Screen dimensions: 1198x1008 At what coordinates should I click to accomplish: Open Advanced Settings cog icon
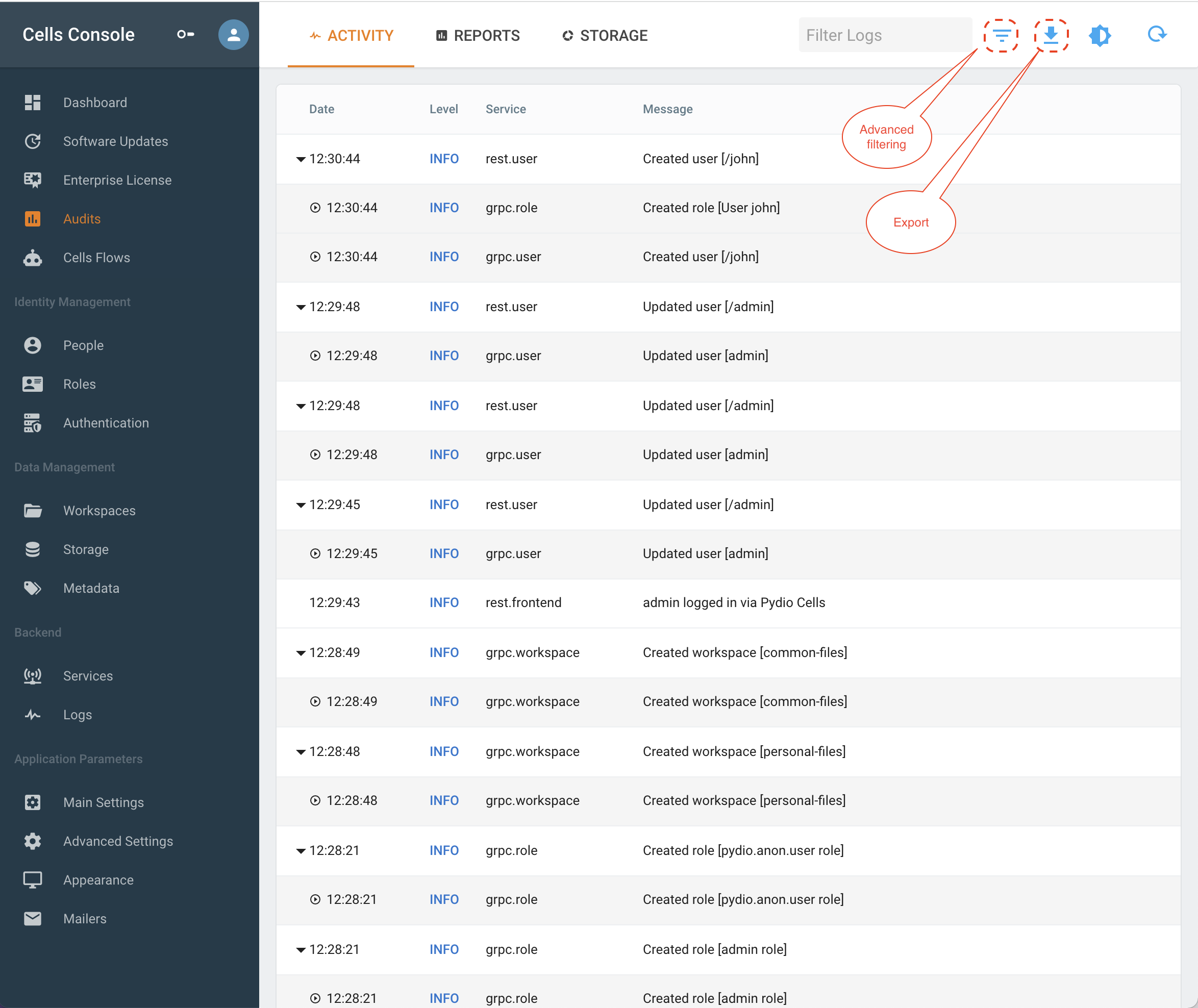point(33,841)
